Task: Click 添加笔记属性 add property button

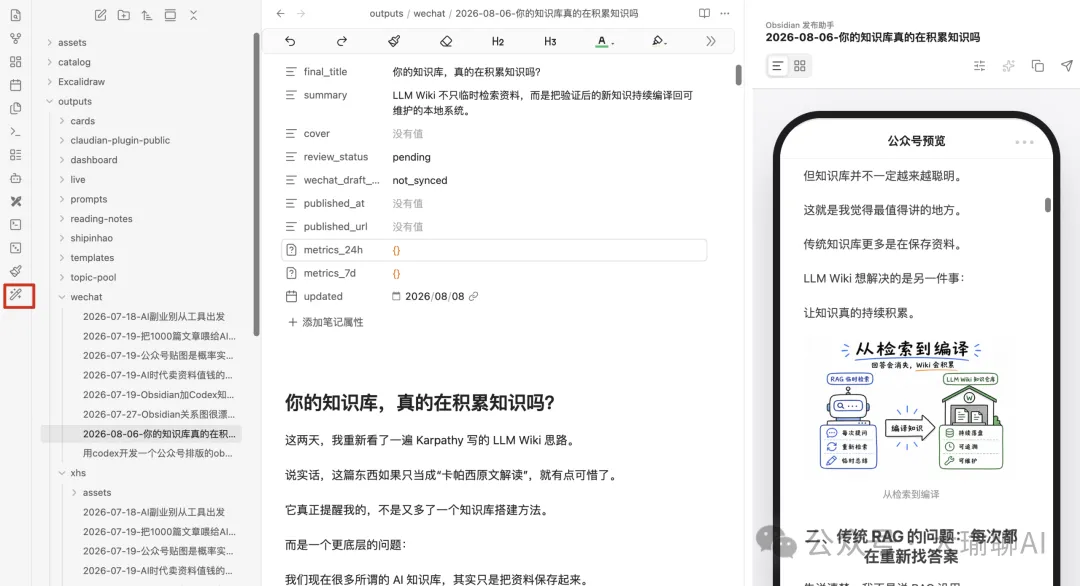Action: pos(325,322)
